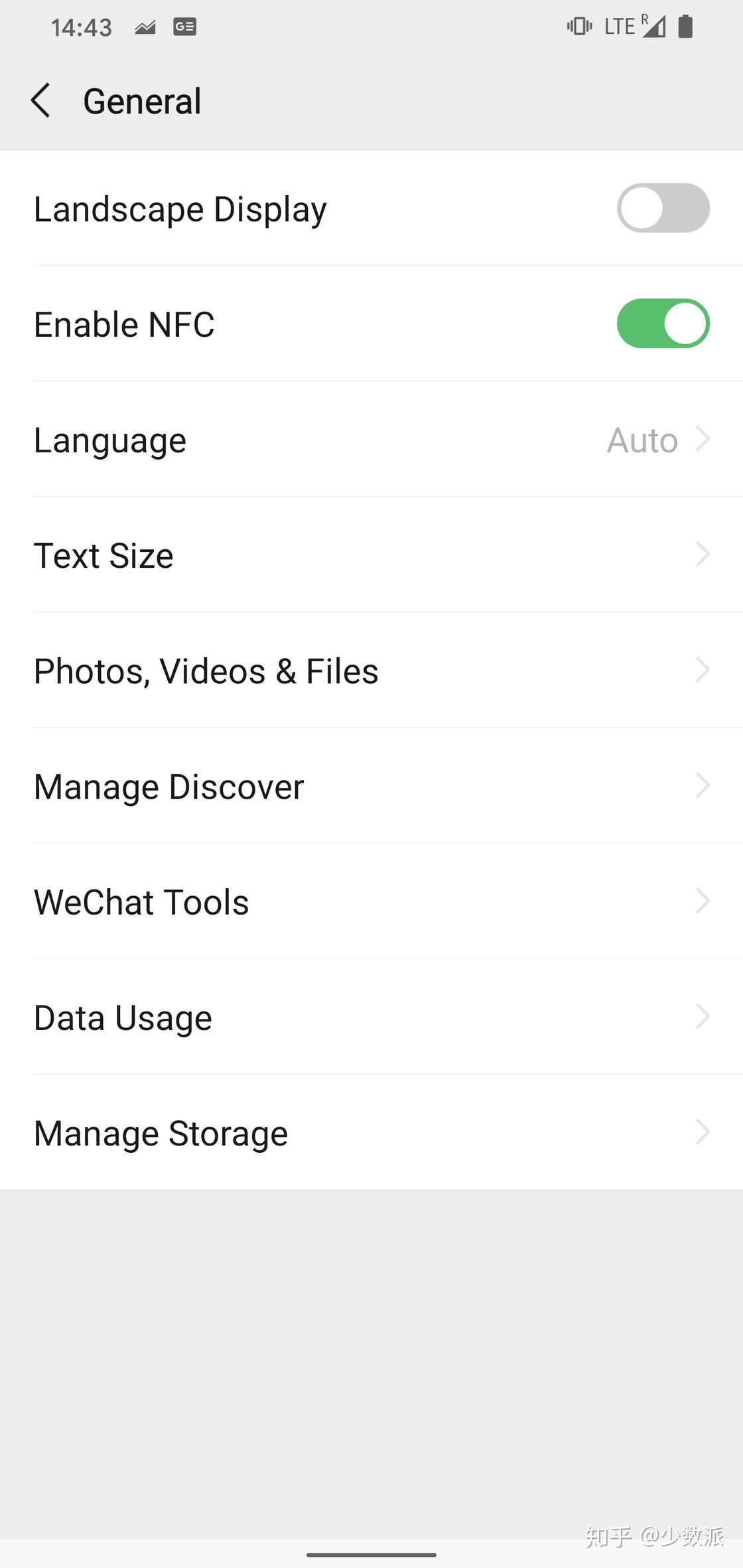The height and width of the screenshot is (1568, 743).
Task: Tap the bottom navigation gesture bar
Action: pos(371,1555)
